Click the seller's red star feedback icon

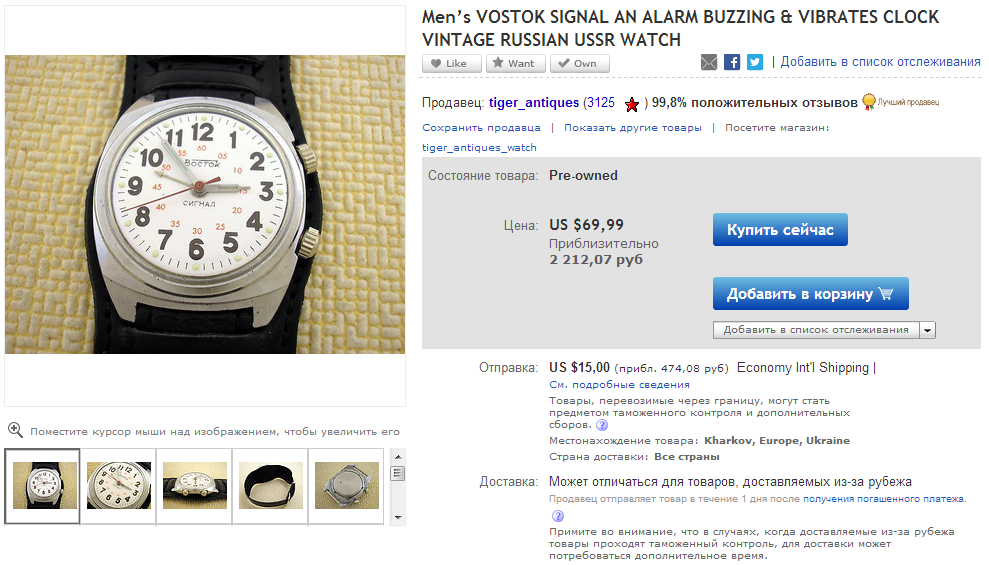point(631,104)
